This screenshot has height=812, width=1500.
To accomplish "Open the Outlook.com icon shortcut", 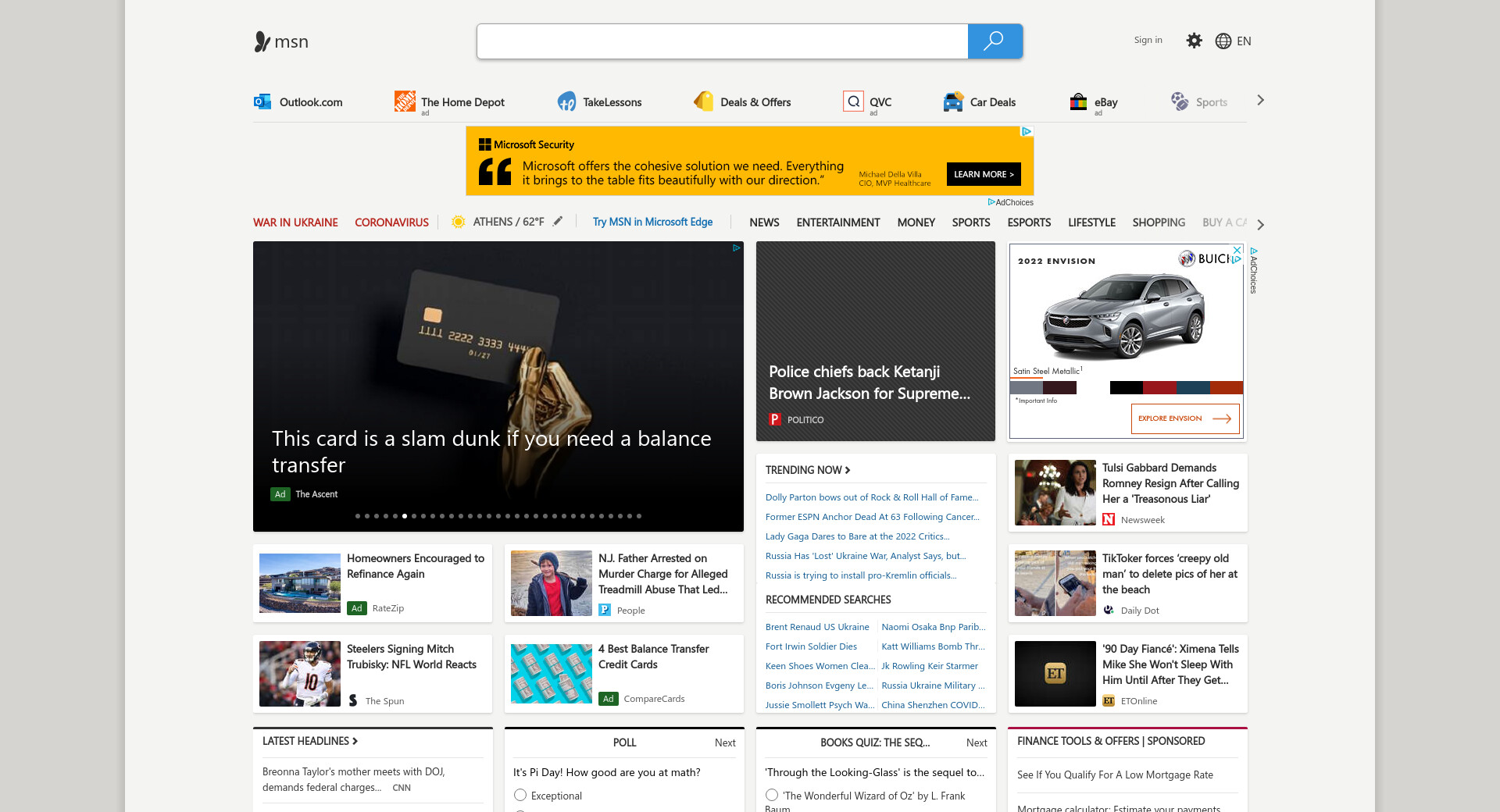I will coord(262,101).
